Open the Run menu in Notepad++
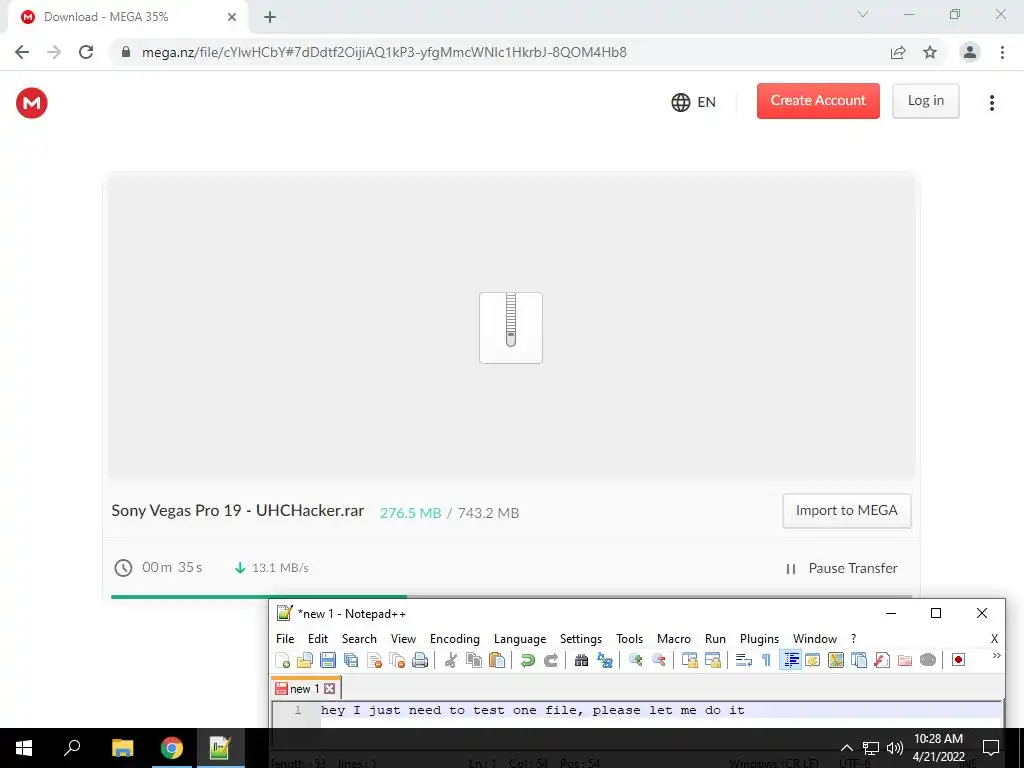Viewport: 1024px width, 768px height. coord(715,639)
